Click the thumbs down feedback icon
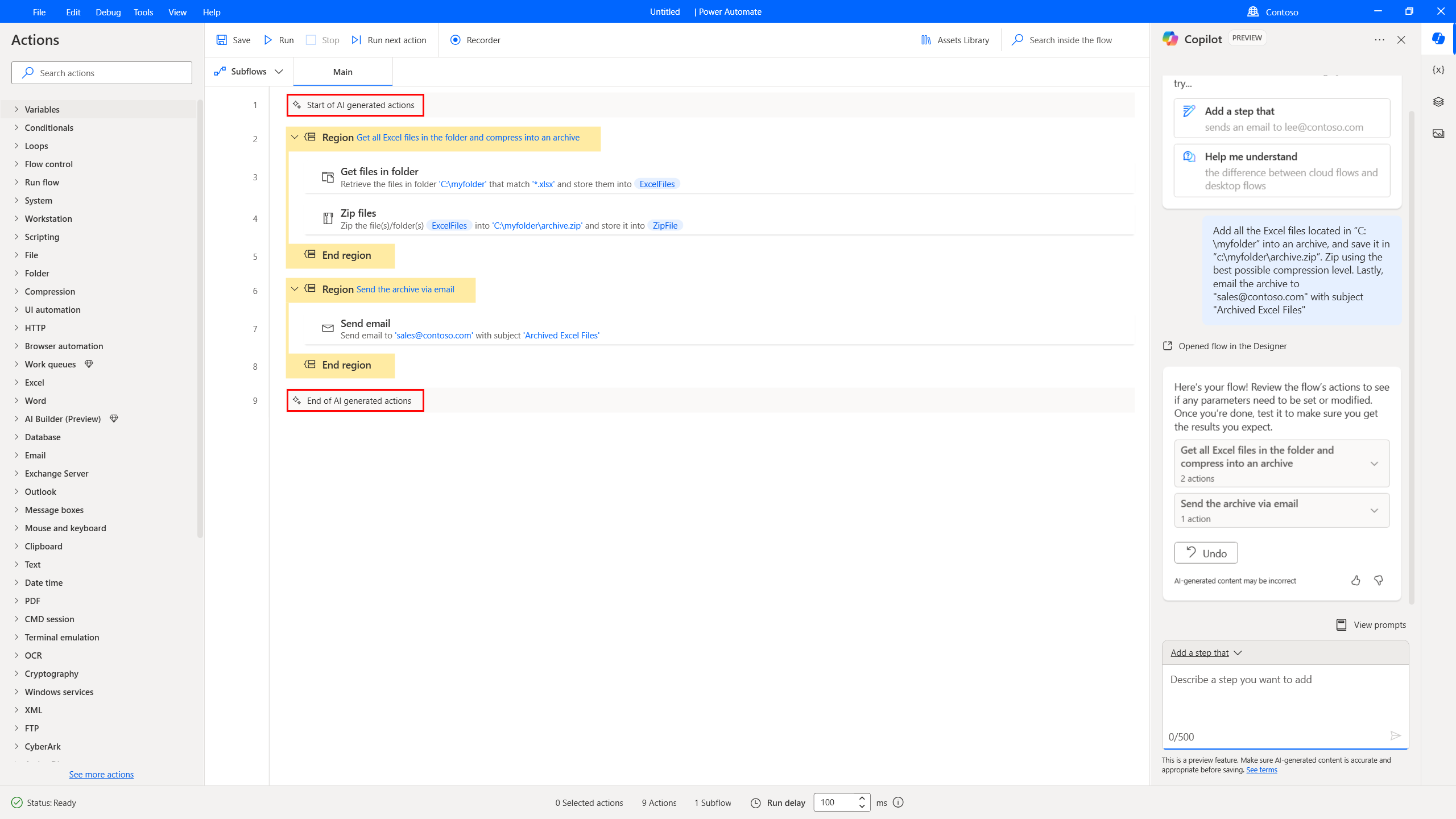 click(1378, 580)
